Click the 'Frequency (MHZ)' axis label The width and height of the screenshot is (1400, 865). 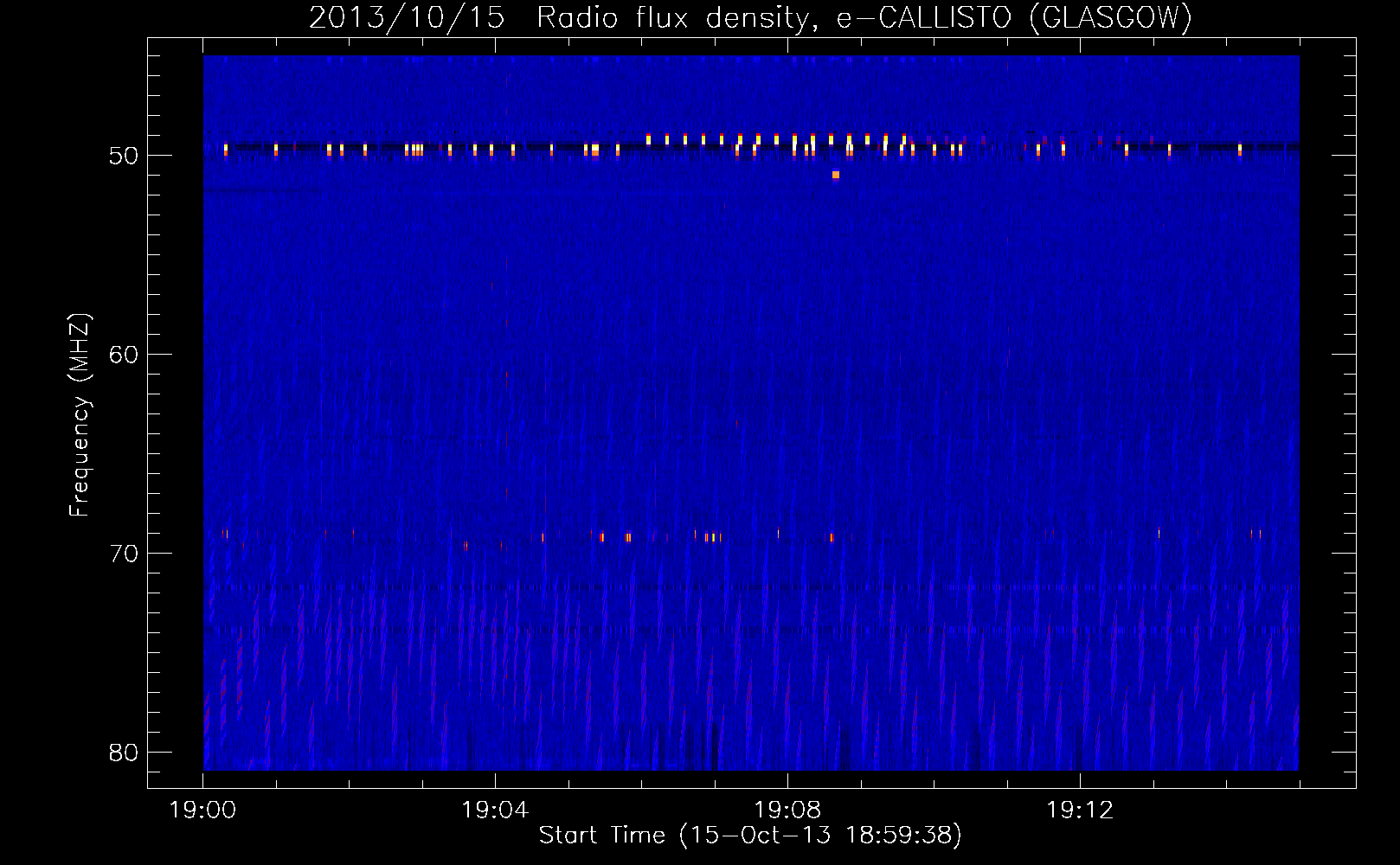pyautogui.click(x=79, y=415)
